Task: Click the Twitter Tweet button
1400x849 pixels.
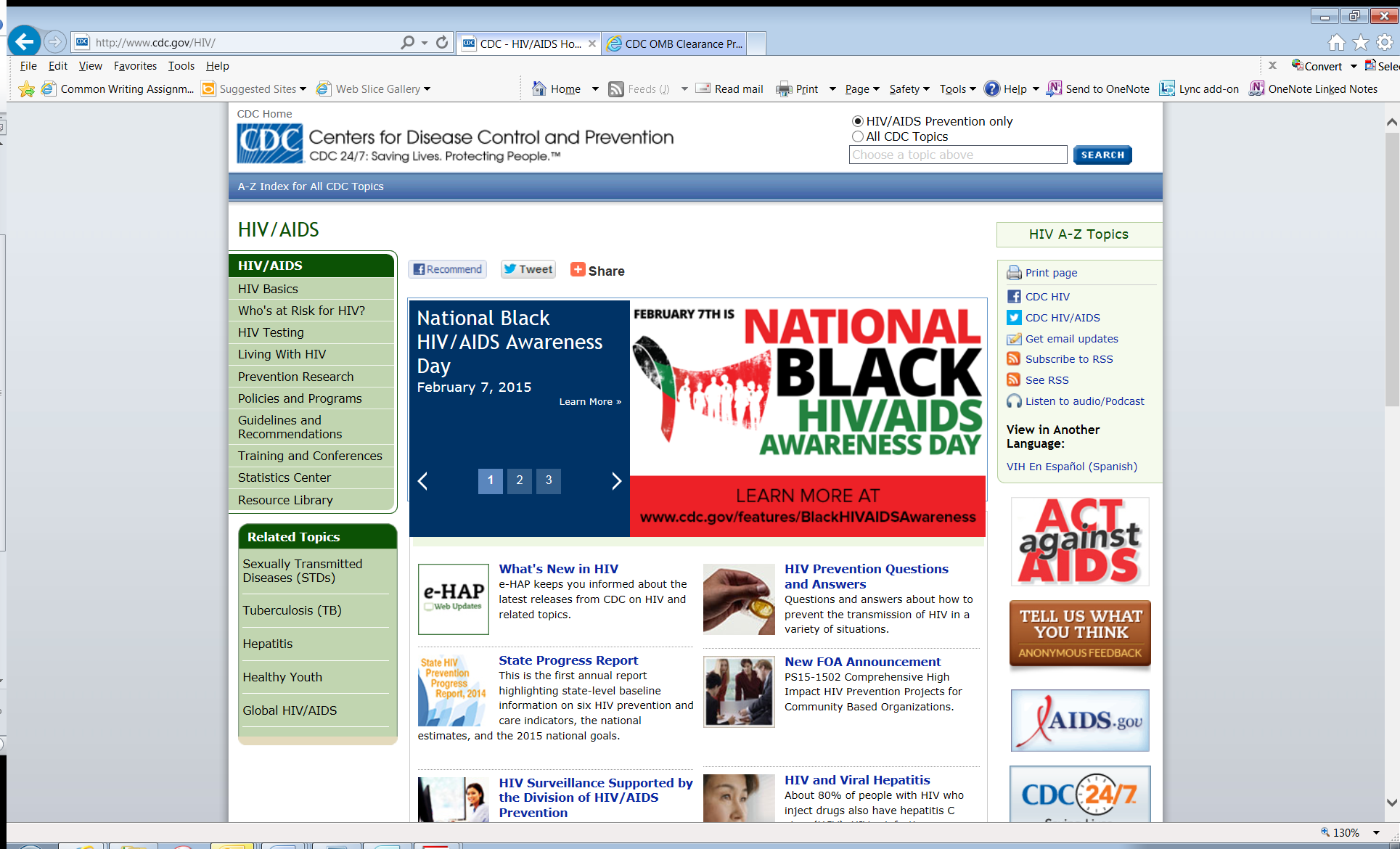Action: coord(528,269)
